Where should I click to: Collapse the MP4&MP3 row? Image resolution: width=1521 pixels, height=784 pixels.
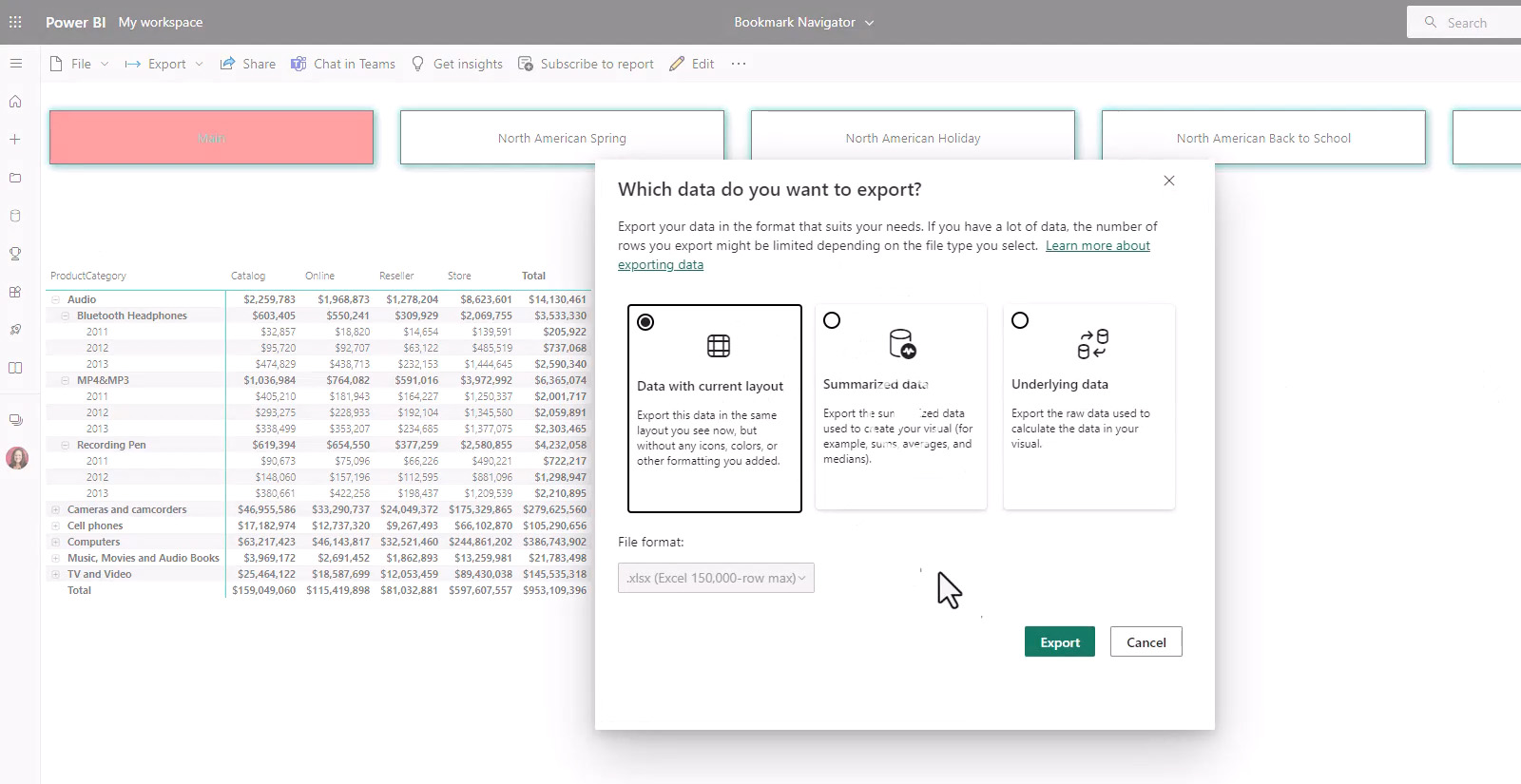[66, 380]
